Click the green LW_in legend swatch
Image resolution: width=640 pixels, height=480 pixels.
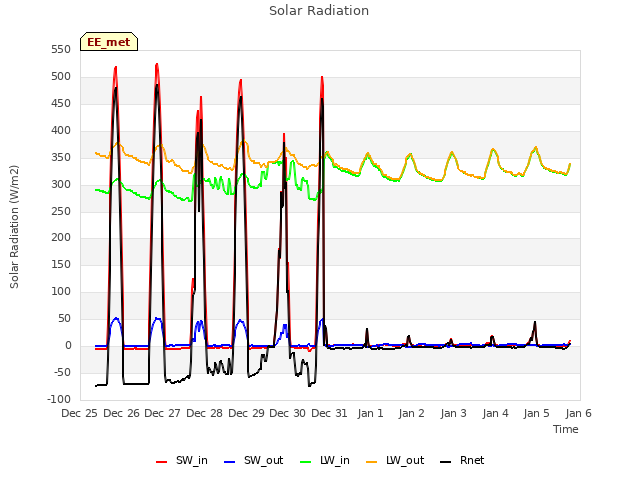[306, 462]
